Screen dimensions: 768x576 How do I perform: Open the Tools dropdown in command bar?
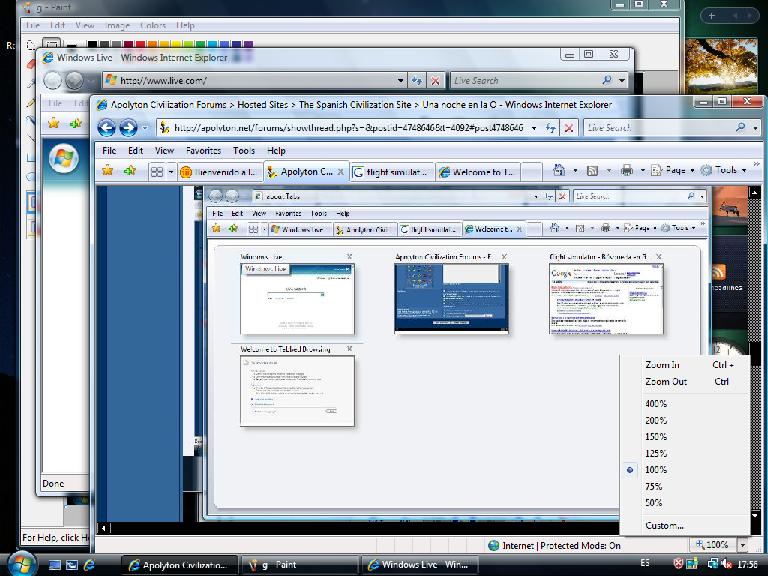(x=724, y=171)
